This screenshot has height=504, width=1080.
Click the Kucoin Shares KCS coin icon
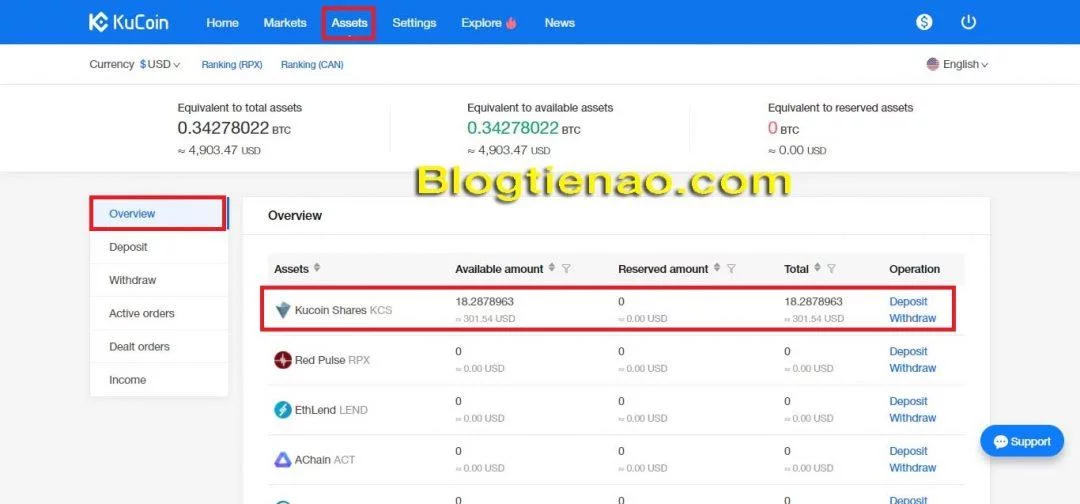283,310
